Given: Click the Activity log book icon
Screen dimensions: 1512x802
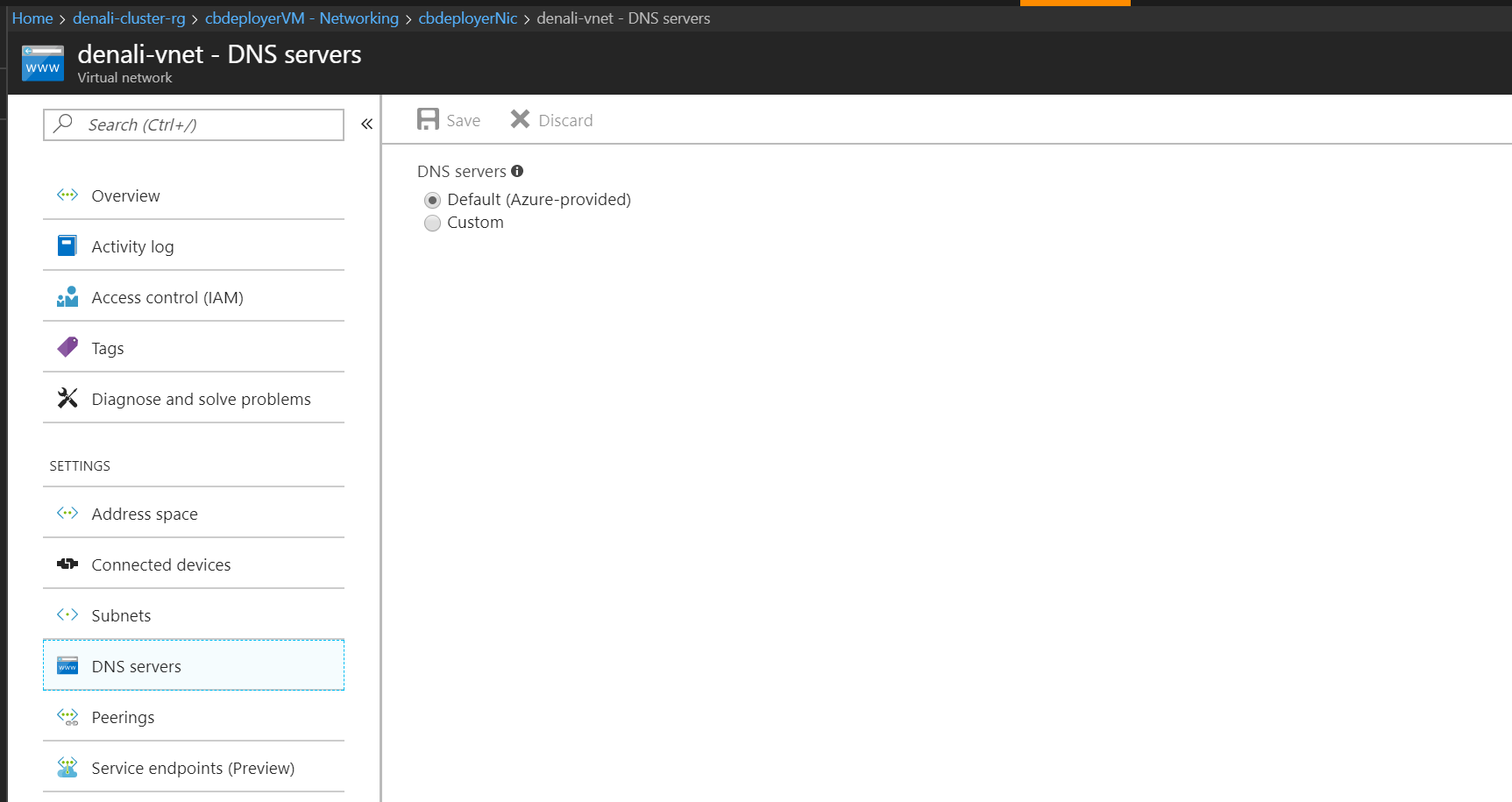Looking at the screenshot, I should pos(67,245).
